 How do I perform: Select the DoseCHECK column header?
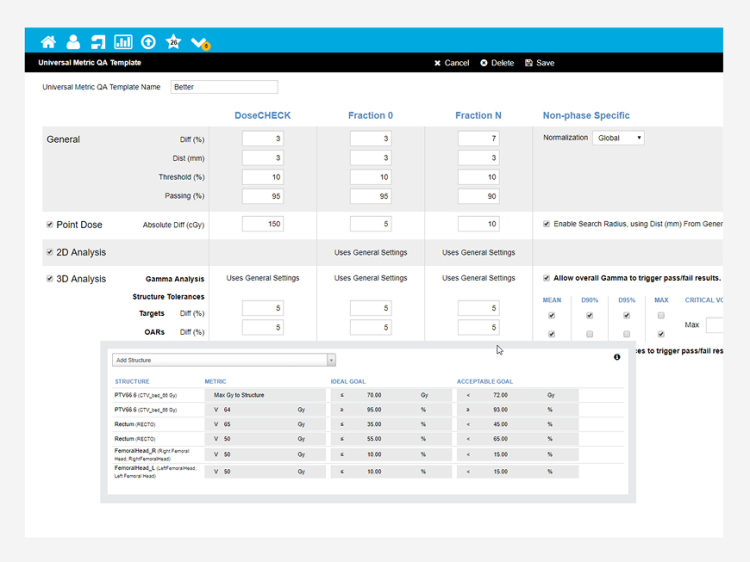pos(263,115)
